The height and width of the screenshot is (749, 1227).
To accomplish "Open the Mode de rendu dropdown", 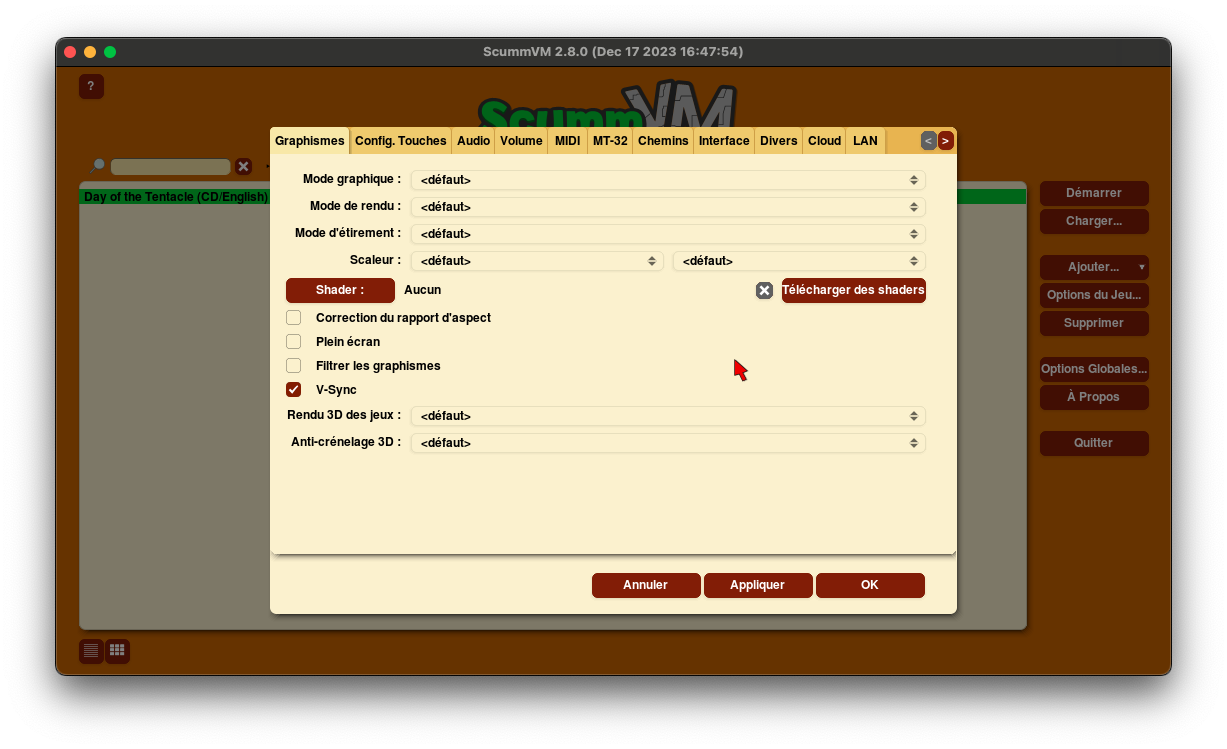I will [x=668, y=207].
